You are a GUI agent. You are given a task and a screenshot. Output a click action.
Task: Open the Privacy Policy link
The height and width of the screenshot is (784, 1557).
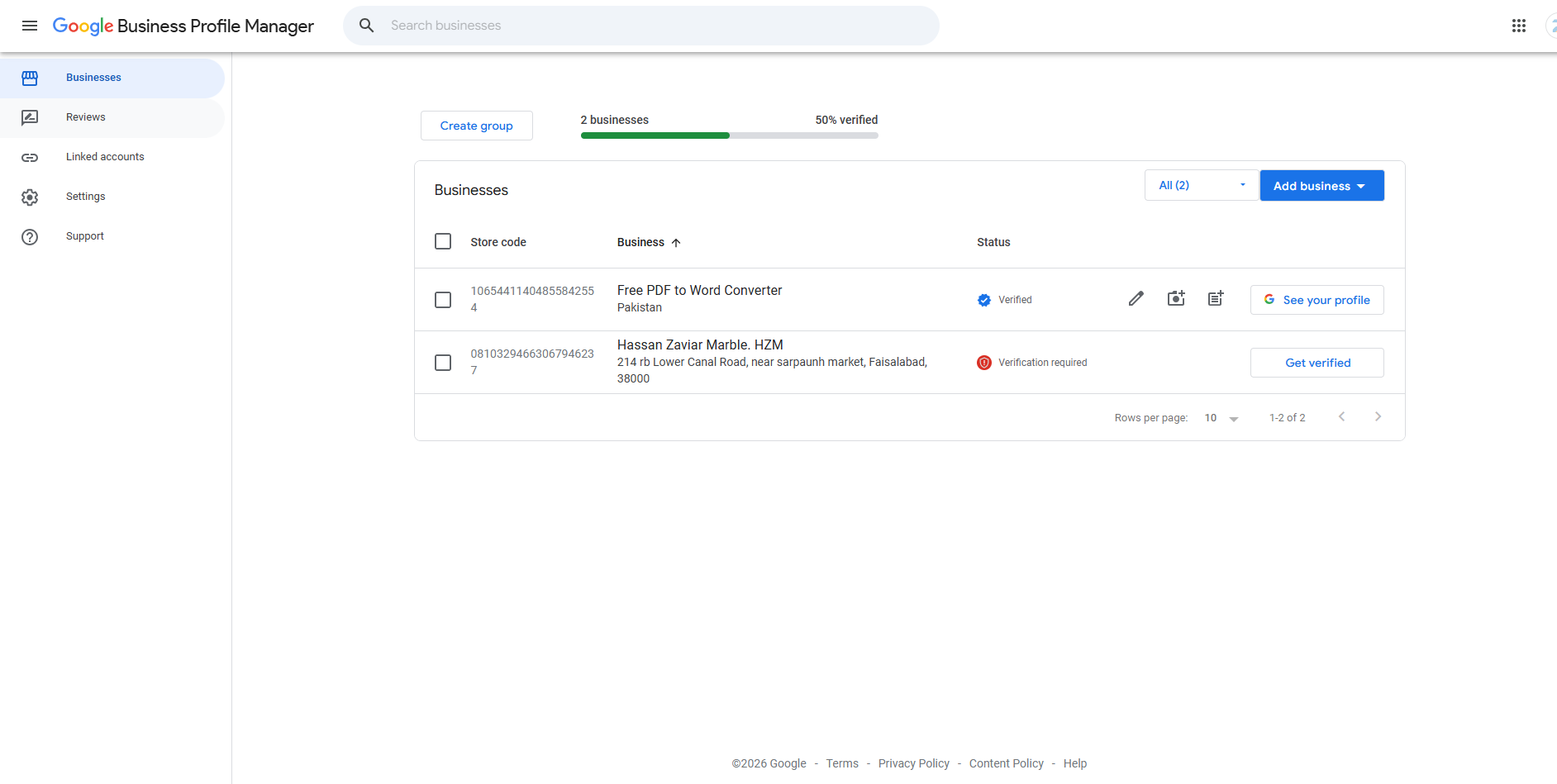(913, 763)
